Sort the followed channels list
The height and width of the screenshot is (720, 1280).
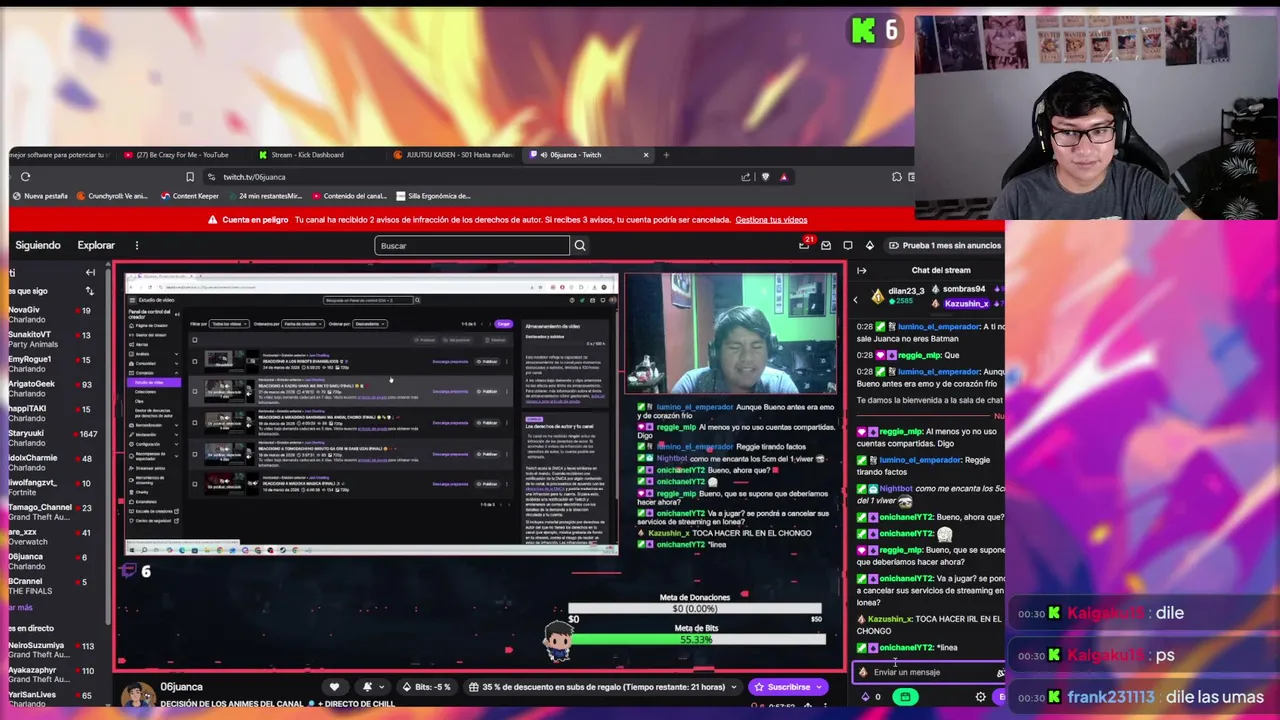(x=90, y=291)
